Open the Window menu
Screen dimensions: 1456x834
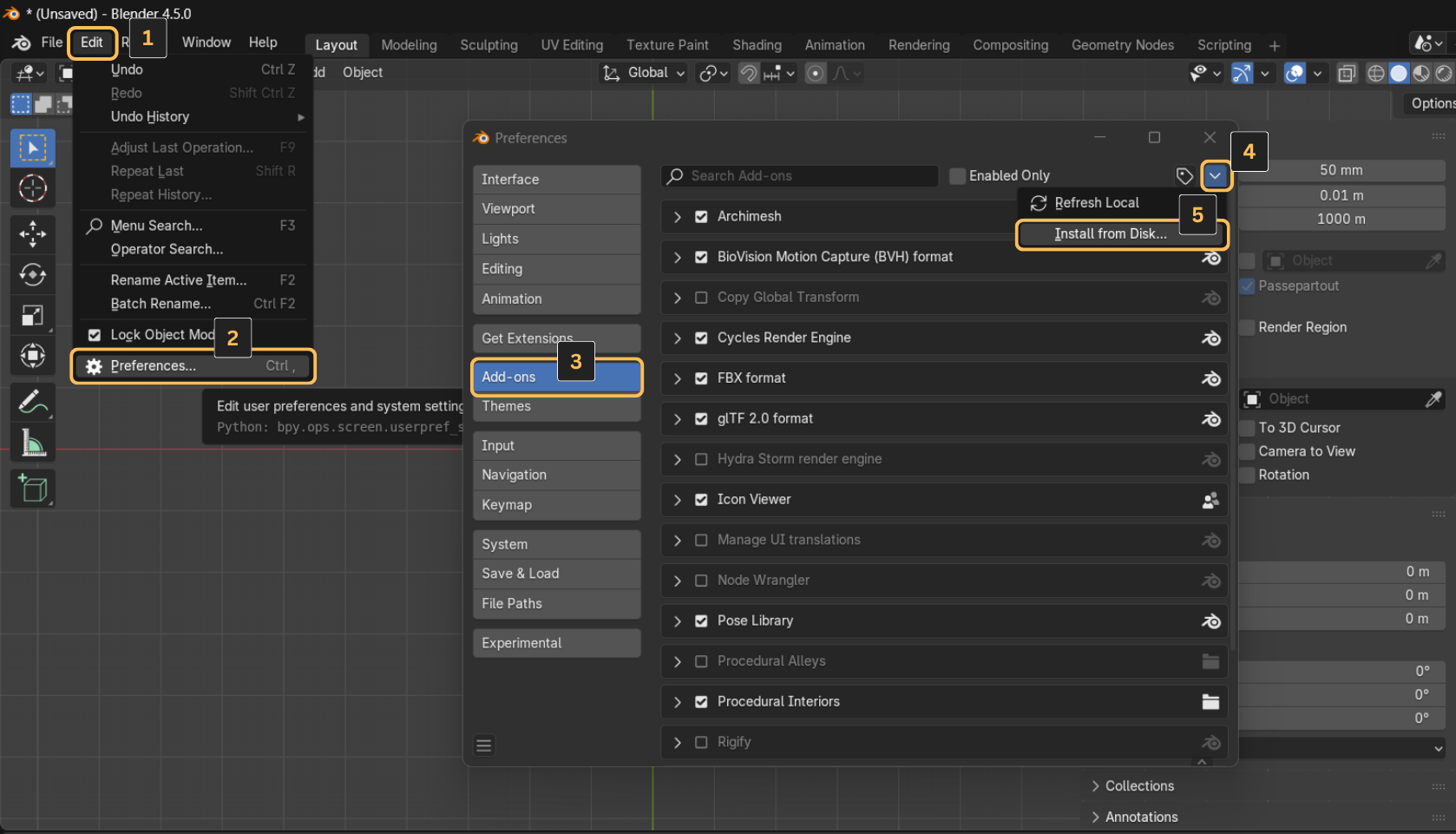click(207, 43)
